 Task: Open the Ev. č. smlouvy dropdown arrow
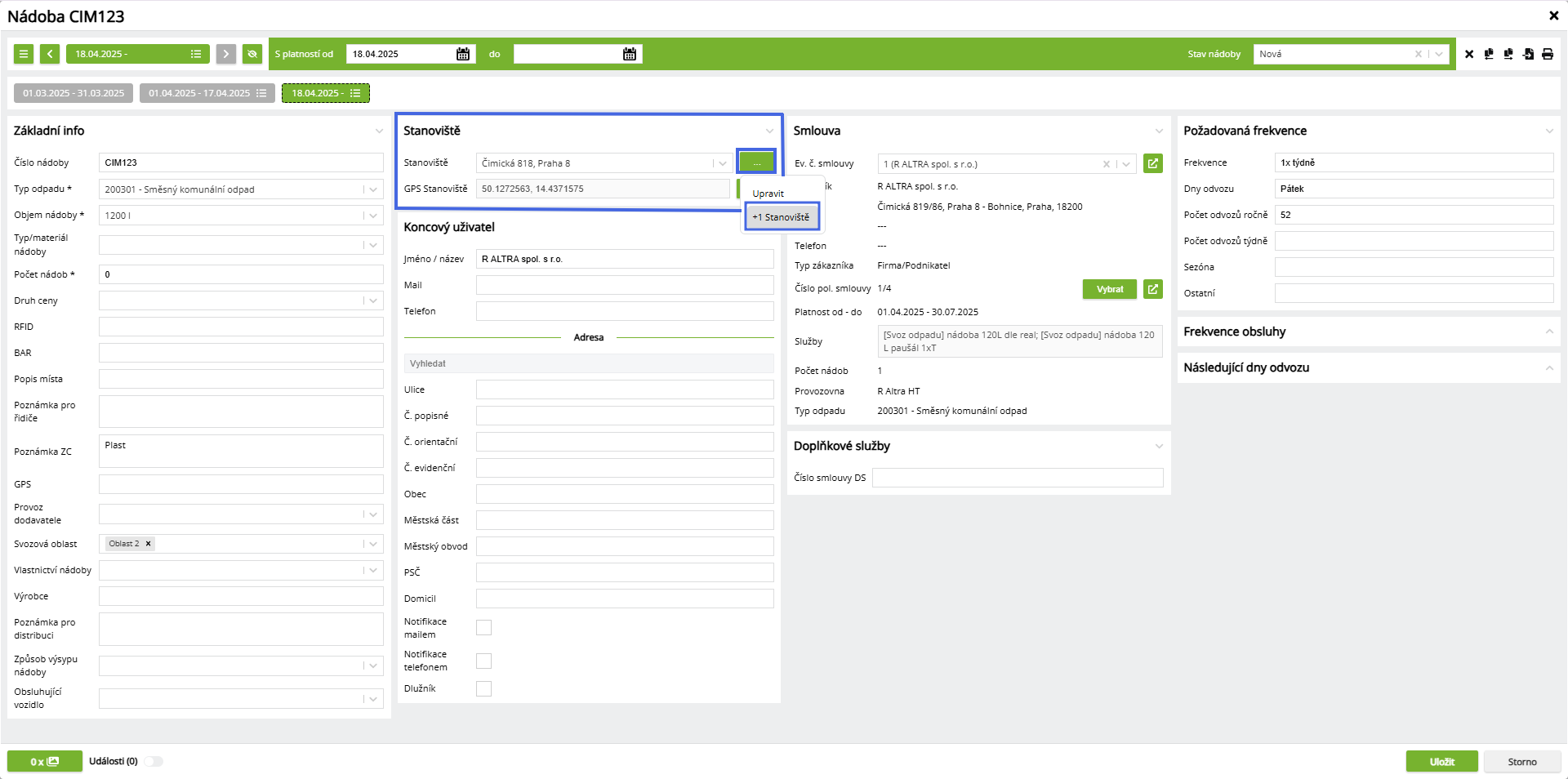tap(1126, 164)
